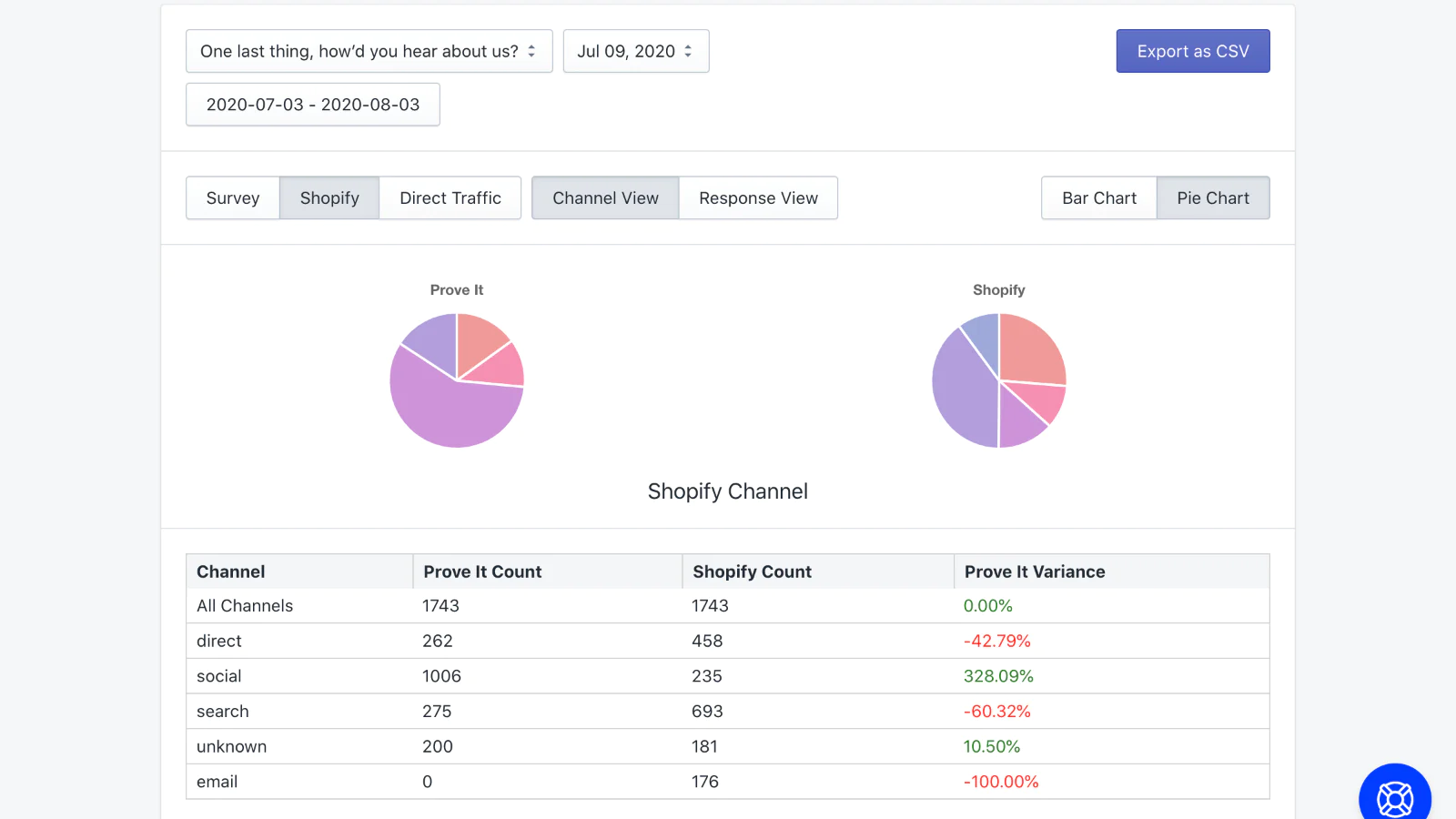Open the Jul 09, 2020 date dropdown

(636, 51)
